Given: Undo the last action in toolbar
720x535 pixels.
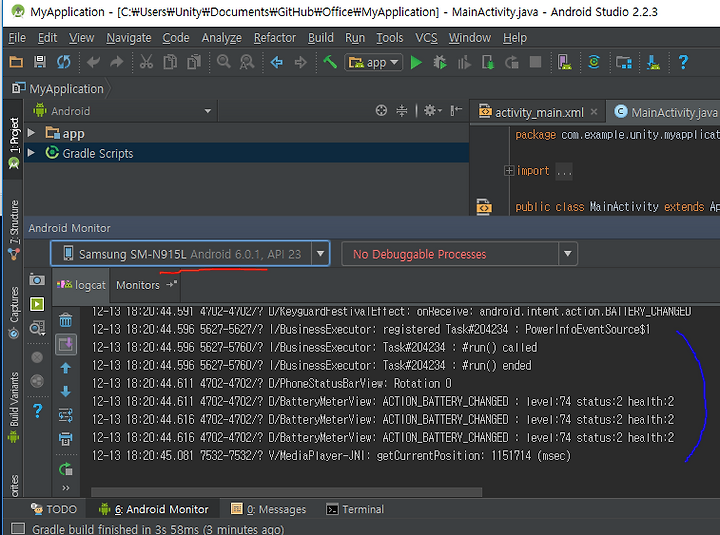Looking at the screenshot, I should (93, 62).
